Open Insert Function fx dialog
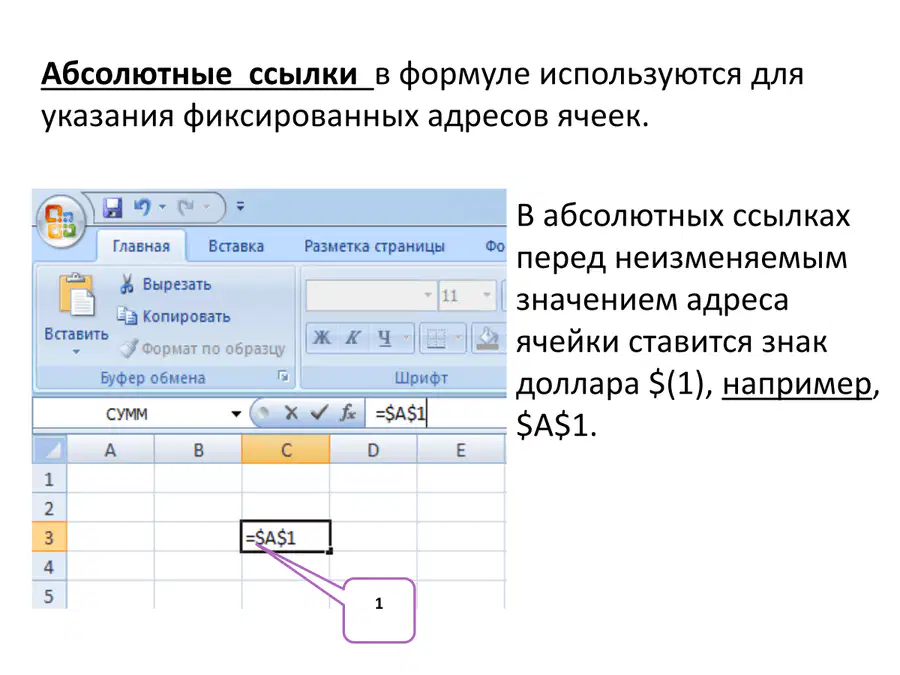This screenshot has height=675, width=900. point(347,412)
